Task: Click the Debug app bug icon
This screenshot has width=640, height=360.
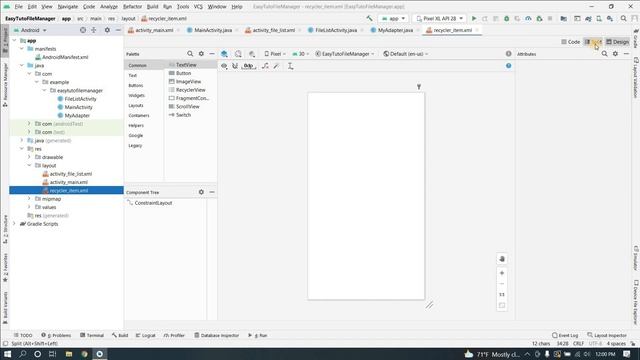Action: pyautogui.click(x=507, y=18)
